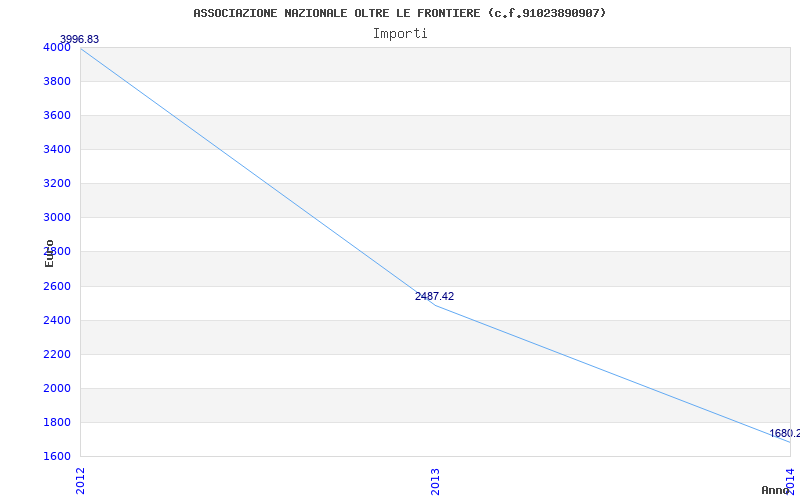
Task: Click the 2000 y-axis tick label
Action: 57,389
